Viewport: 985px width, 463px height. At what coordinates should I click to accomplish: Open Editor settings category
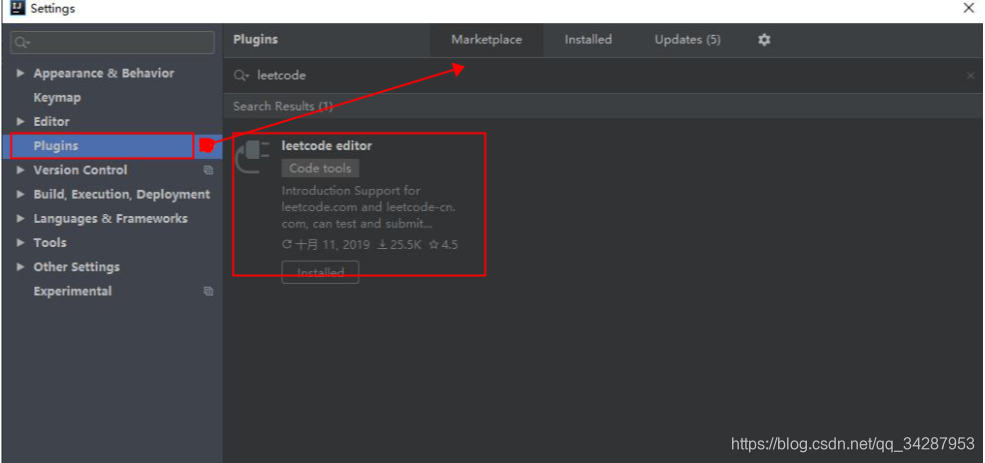(x=52, y=122)
